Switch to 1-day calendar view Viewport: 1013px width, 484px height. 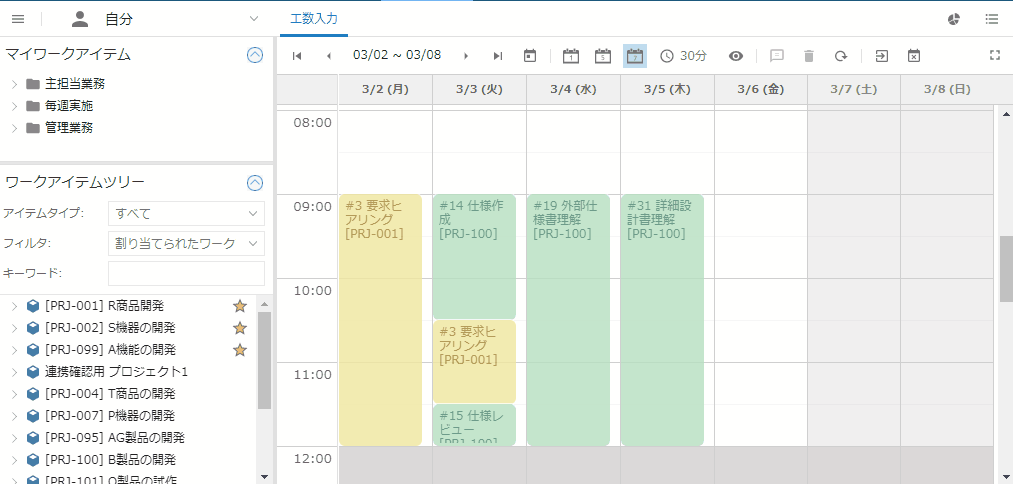570,56
